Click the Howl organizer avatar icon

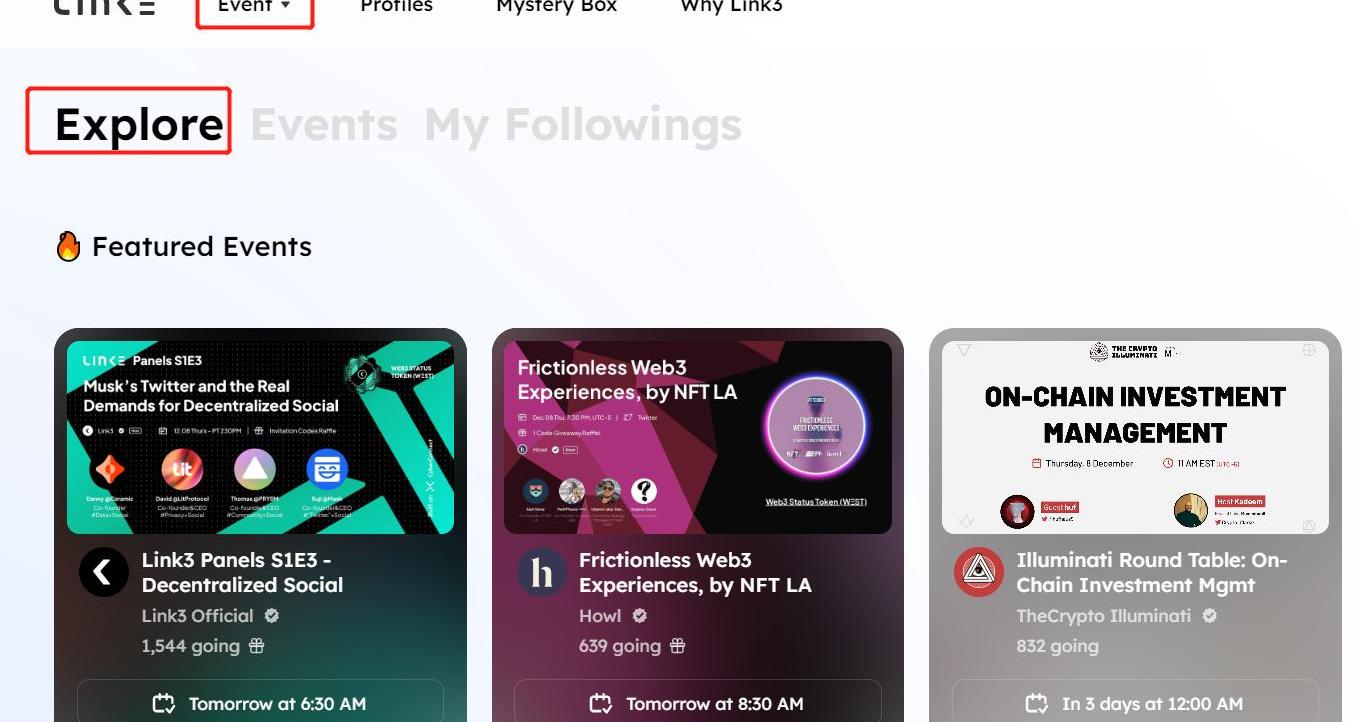(x=542, y=572)
